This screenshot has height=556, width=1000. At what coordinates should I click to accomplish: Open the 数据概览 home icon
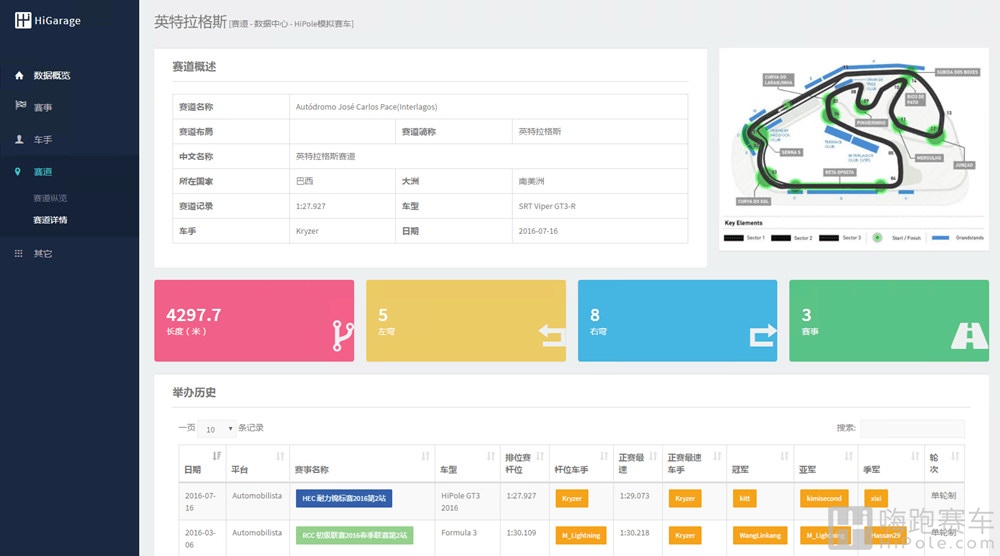(x=19, y=75)
